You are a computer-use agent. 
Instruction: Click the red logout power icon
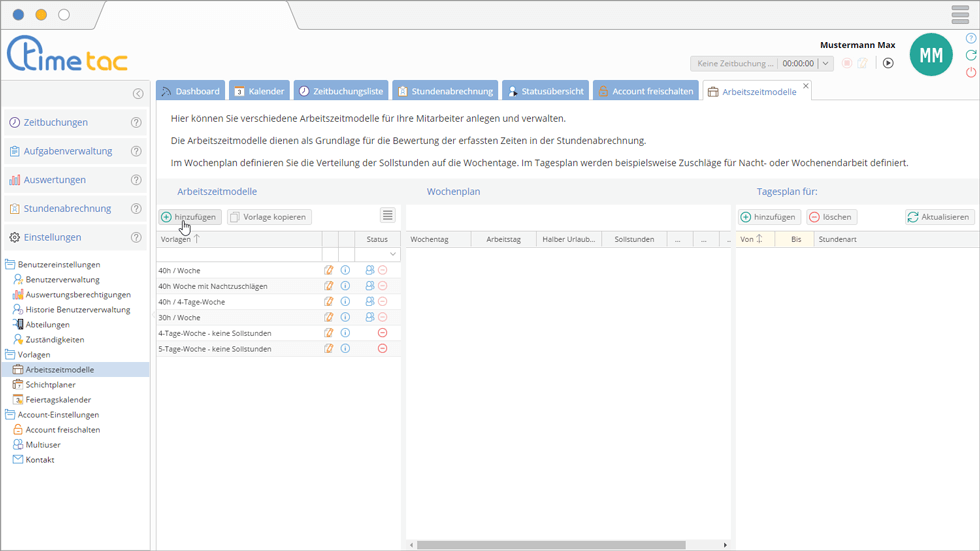[971, 73]
